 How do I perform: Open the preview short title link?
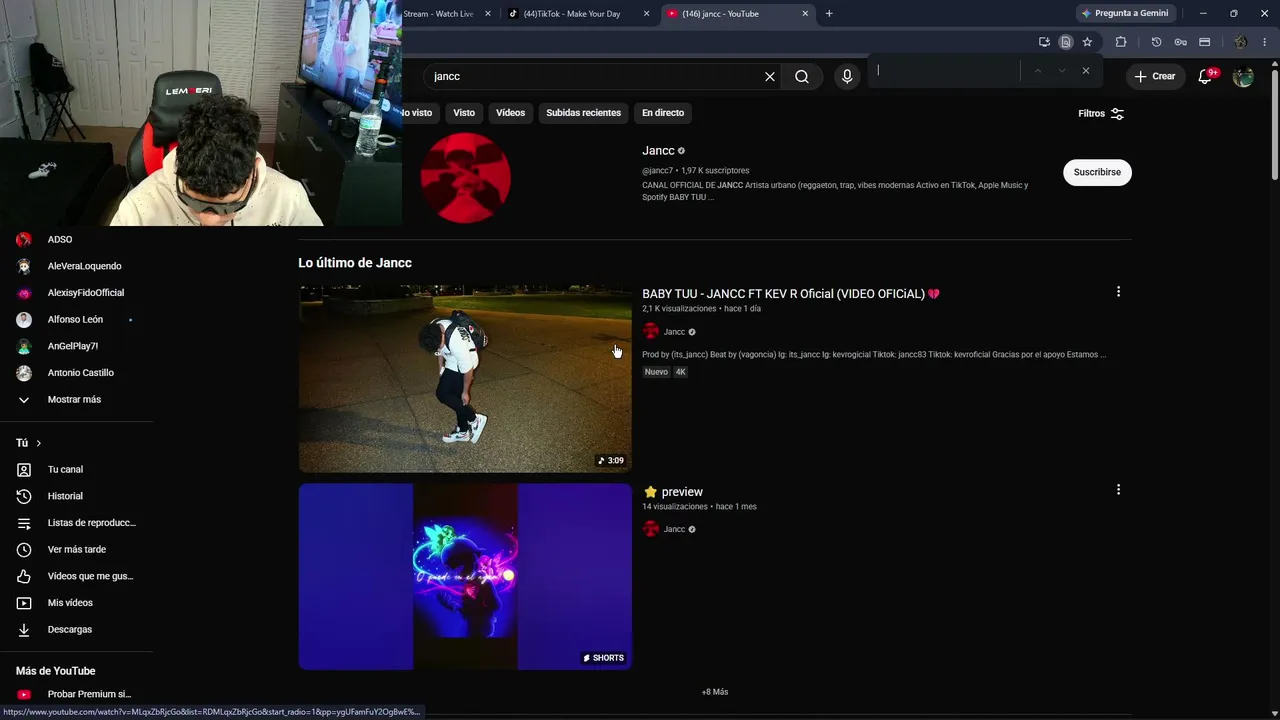673,492
